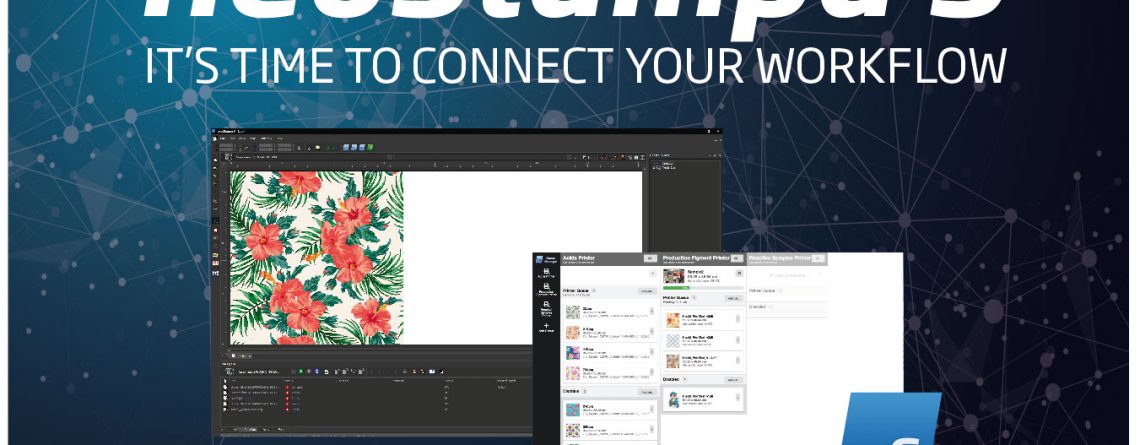1140x445 pixels.
Task: Open options menu of first Acids Printer queue job
Action: pyautogui.click(x=651, y=311)
